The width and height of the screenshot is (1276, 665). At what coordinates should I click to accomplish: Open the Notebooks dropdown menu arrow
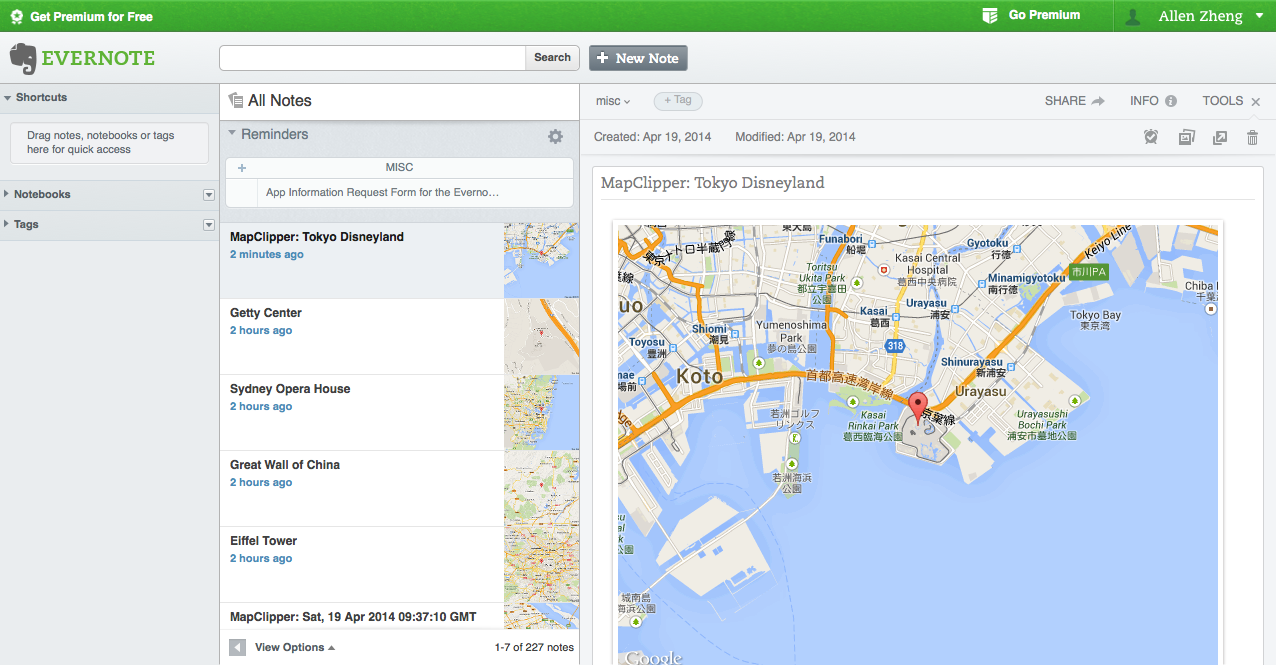(209, 195)
